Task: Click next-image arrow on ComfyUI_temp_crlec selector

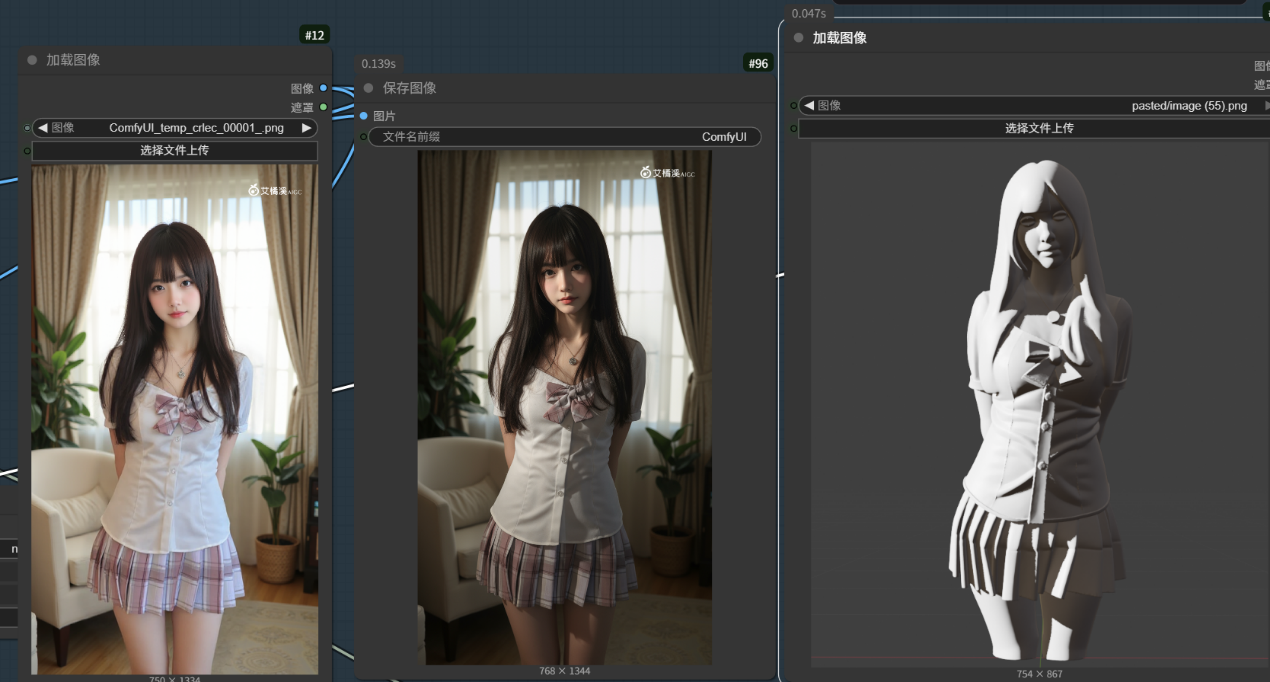Action: pos(307,128)
